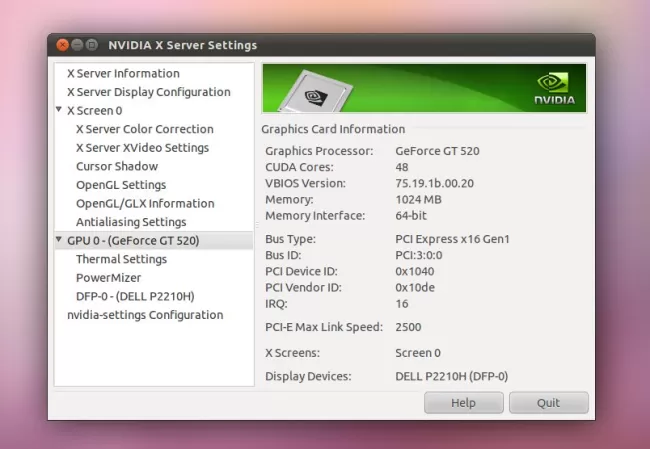Open Antialiasing Settings
Image resolution: width=650 pixels, height=449 pixels.
click(131, 222)
